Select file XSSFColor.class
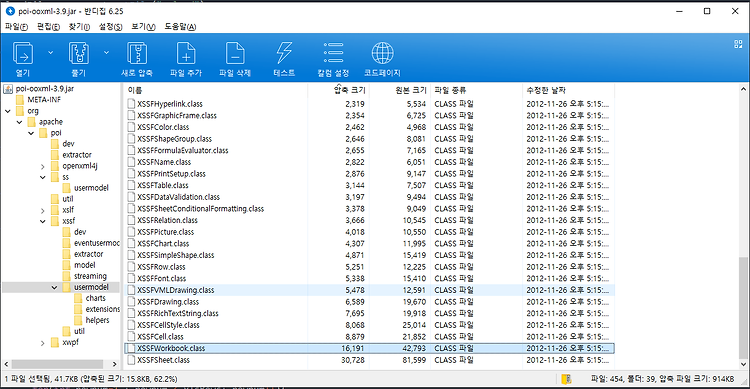 (163, 127)
